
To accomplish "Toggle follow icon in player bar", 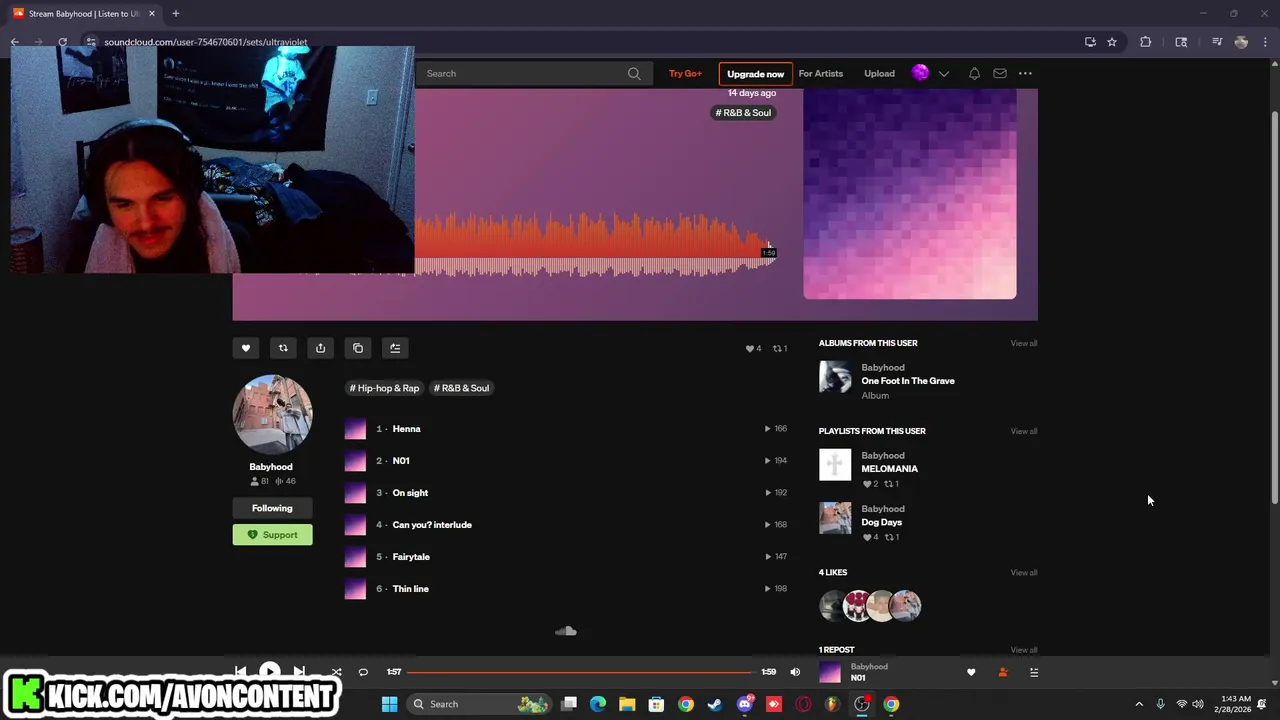I will point(1003,673).
